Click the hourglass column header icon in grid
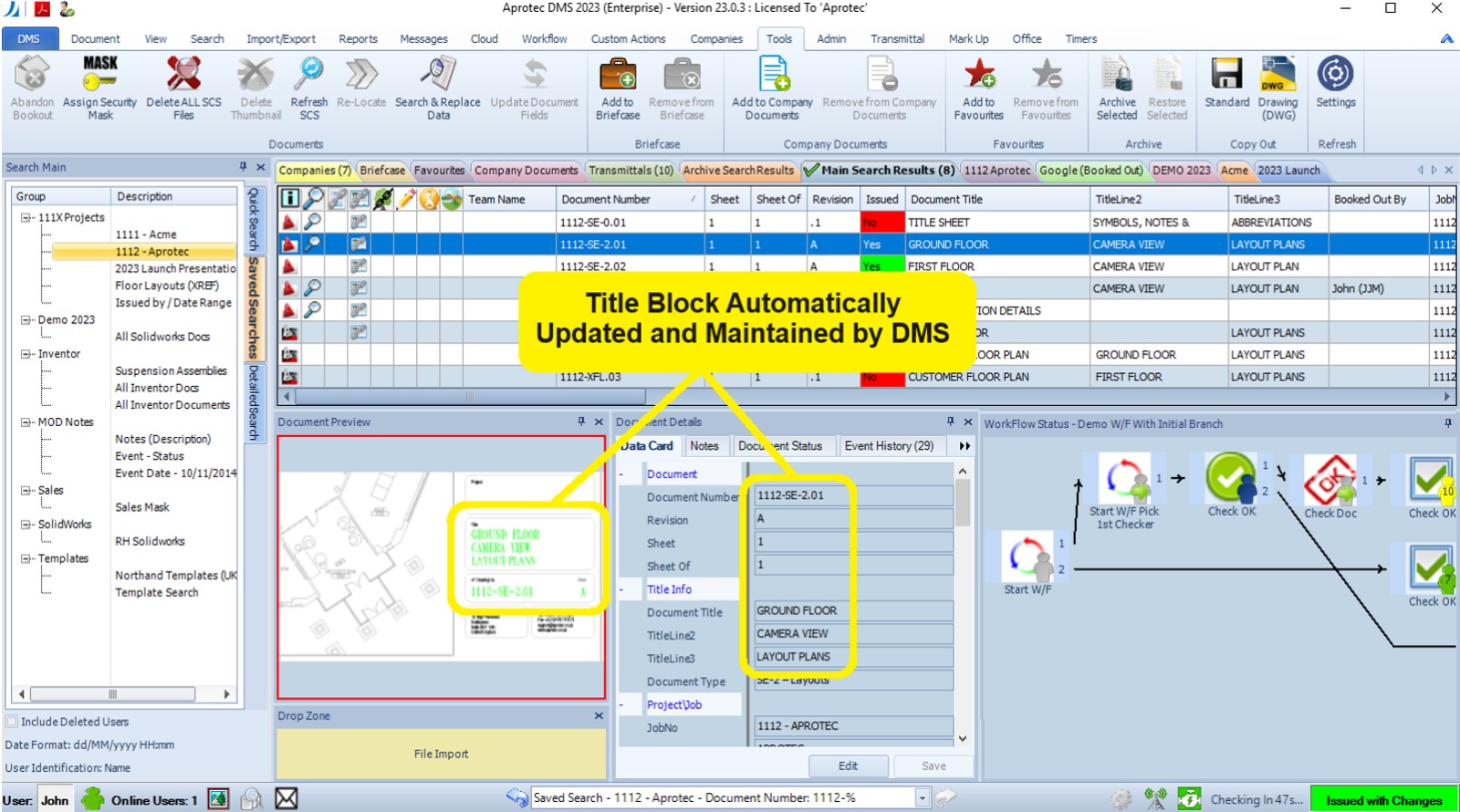This screenshot has height=812, width=1460. 429,199
